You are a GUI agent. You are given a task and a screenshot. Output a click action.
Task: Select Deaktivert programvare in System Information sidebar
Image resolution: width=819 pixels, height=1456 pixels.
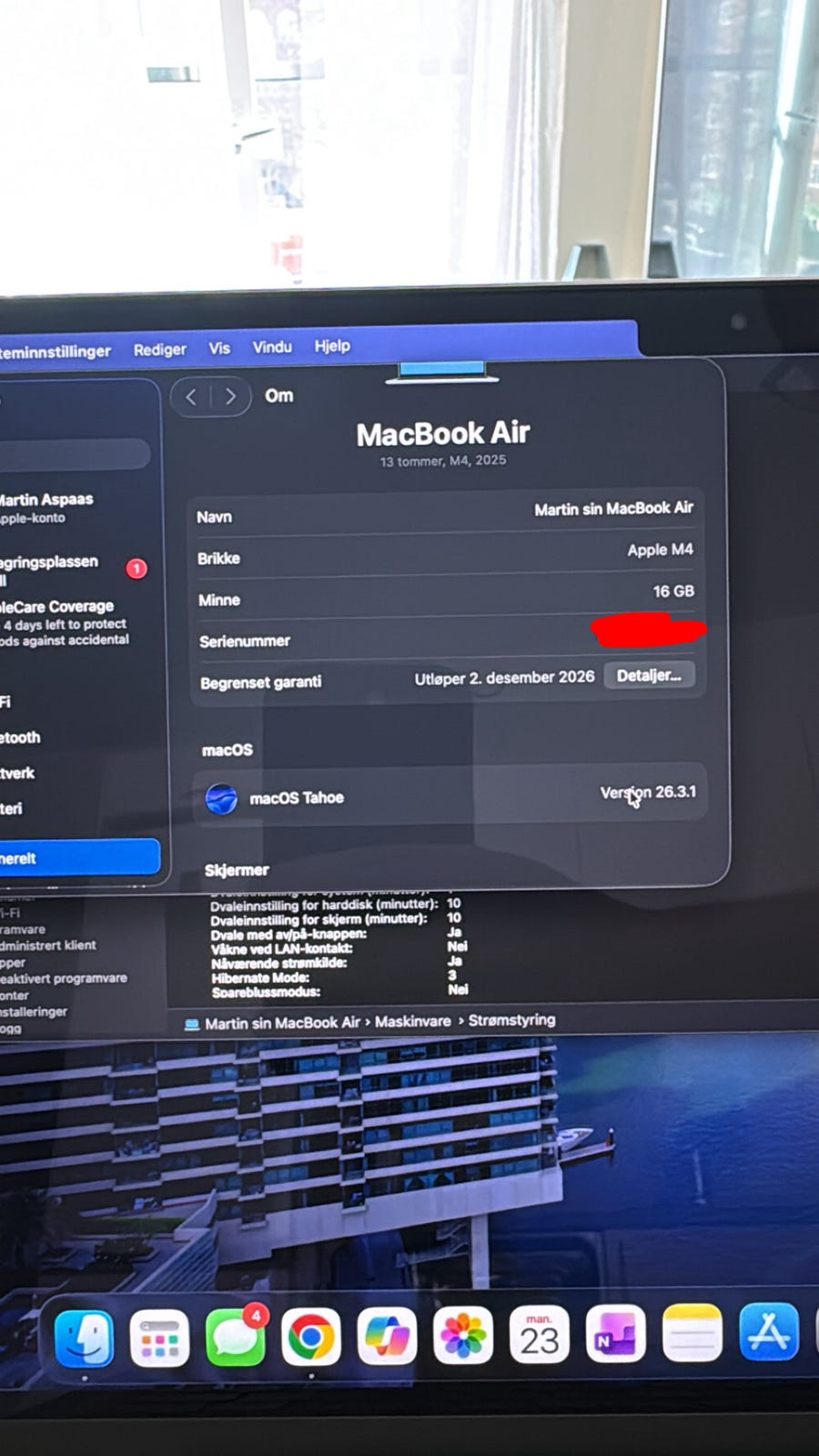tap(64, 978)
